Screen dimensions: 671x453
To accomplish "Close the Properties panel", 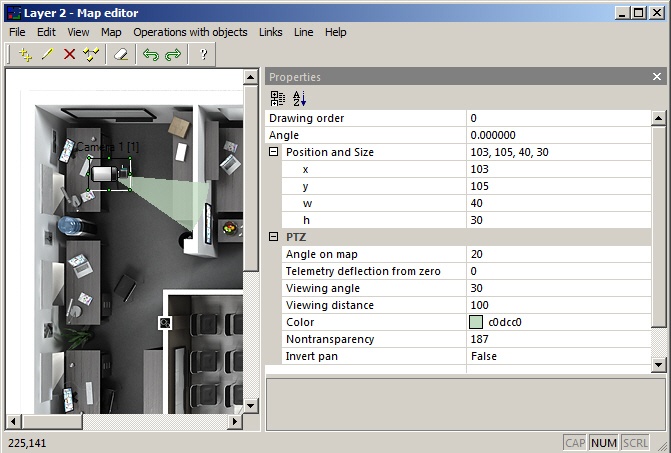I will coord(657,77).
